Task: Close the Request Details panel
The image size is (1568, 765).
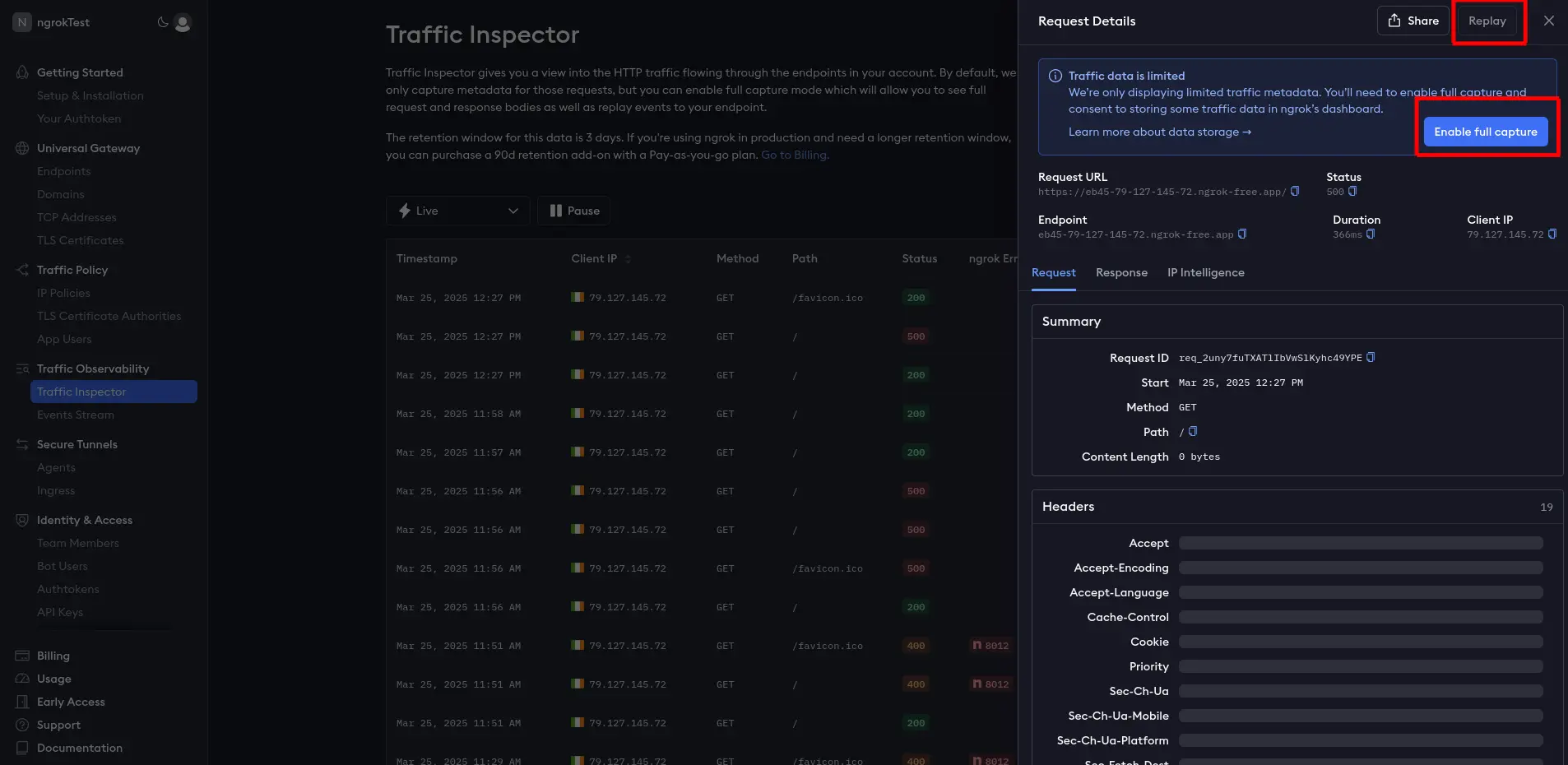Action: click(1548, 21)
